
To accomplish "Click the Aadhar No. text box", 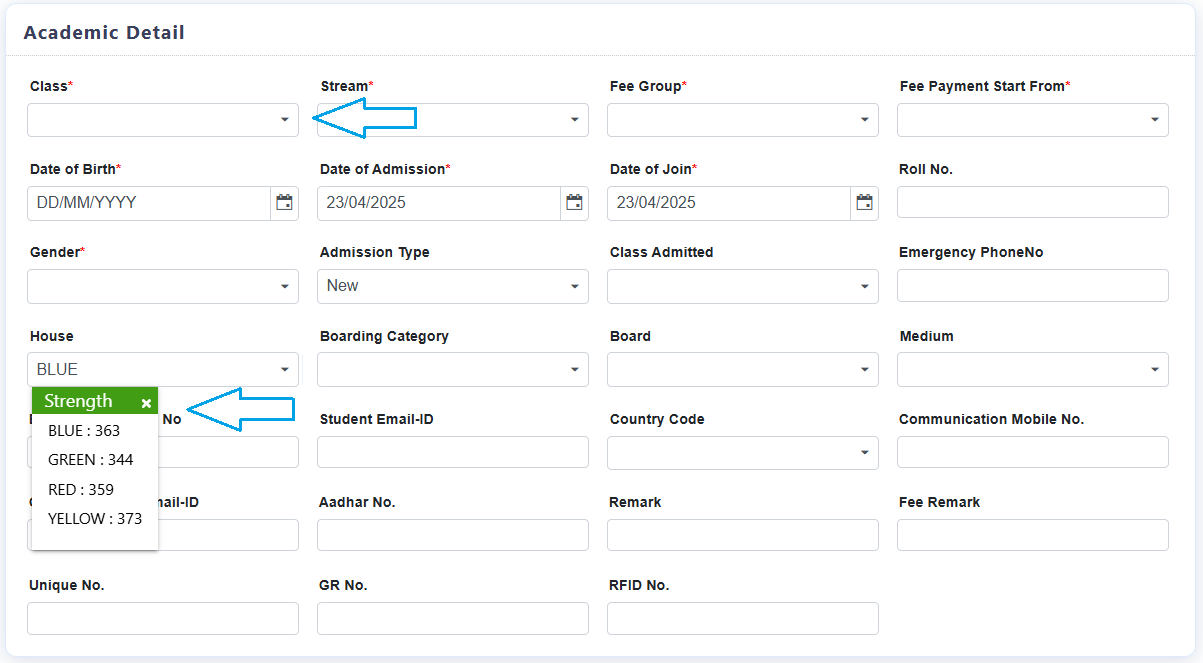I will [x=453, y=535].
